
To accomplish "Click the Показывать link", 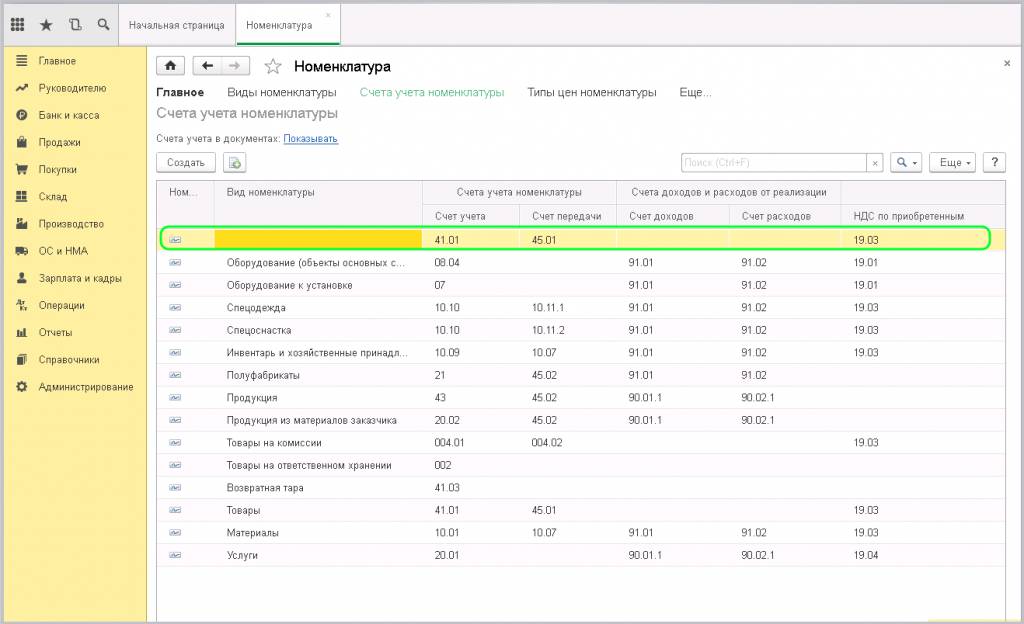I will [x=310, y=138].
